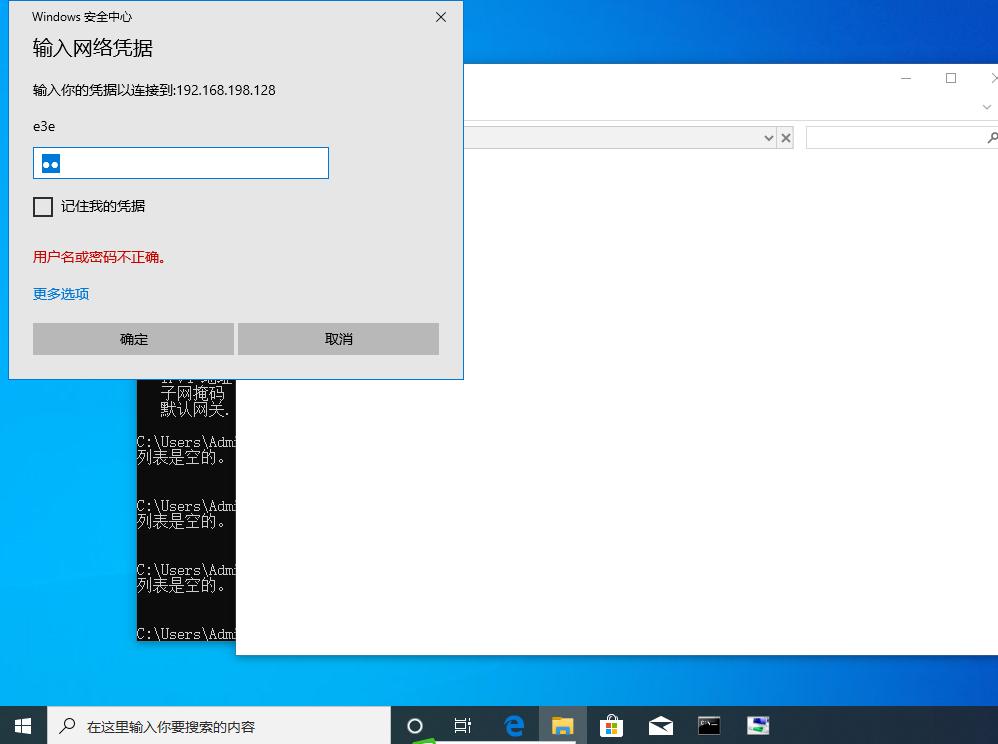This screenshot has height=744, width=998.
Task: Click the taskbar search box to type
Action: pos(200,725)
